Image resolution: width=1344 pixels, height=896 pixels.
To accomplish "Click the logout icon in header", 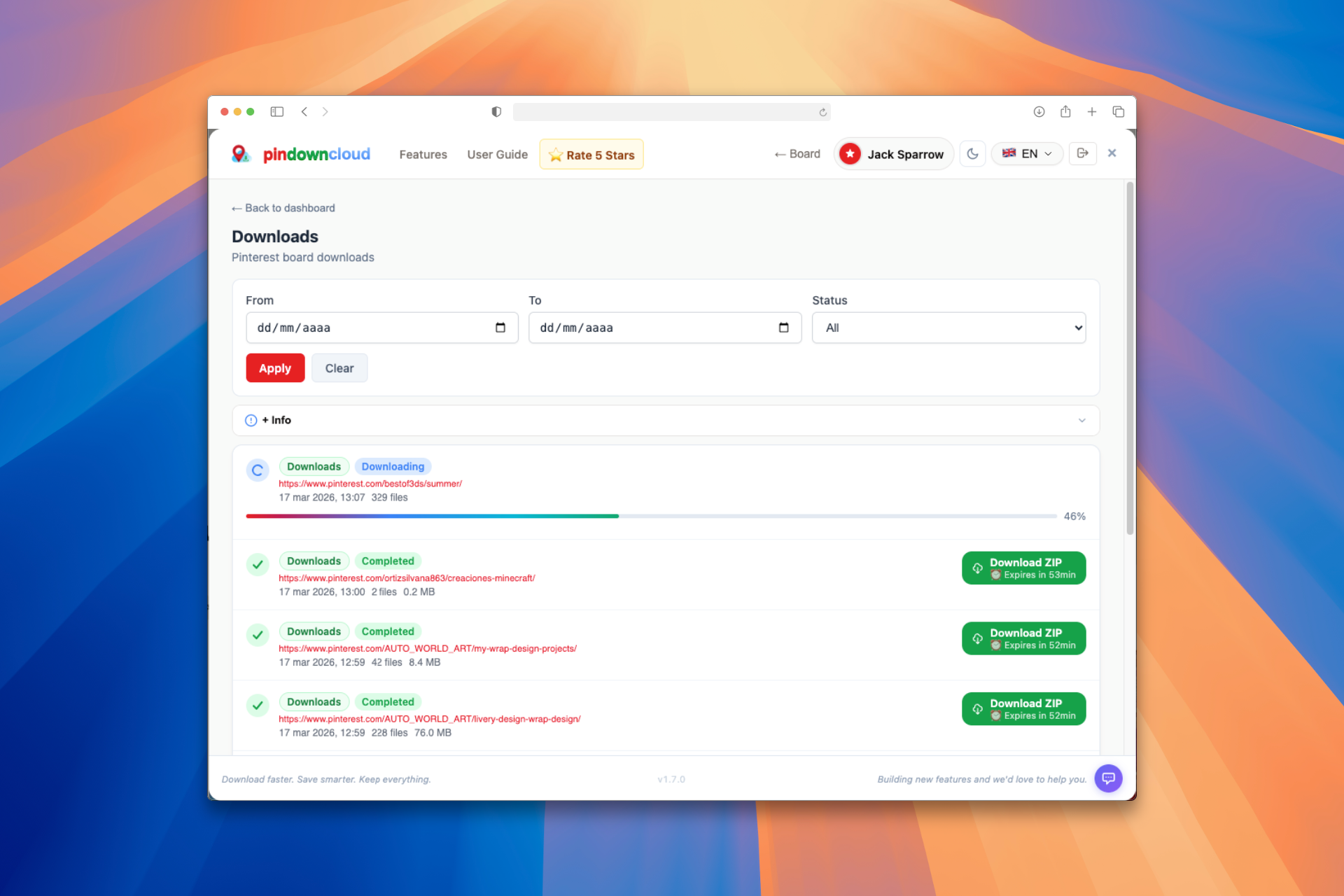I will coord(1082,153).
